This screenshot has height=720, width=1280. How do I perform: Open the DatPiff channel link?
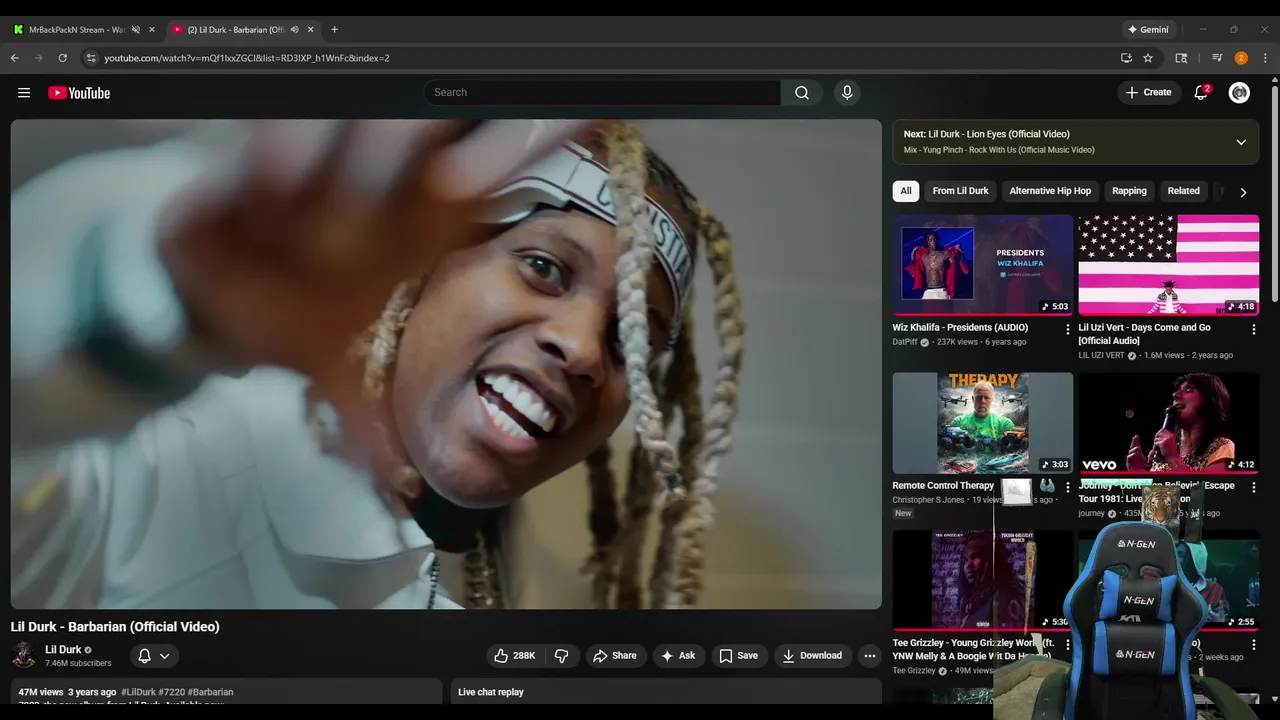pyautogui.click(x=904, y=342)
